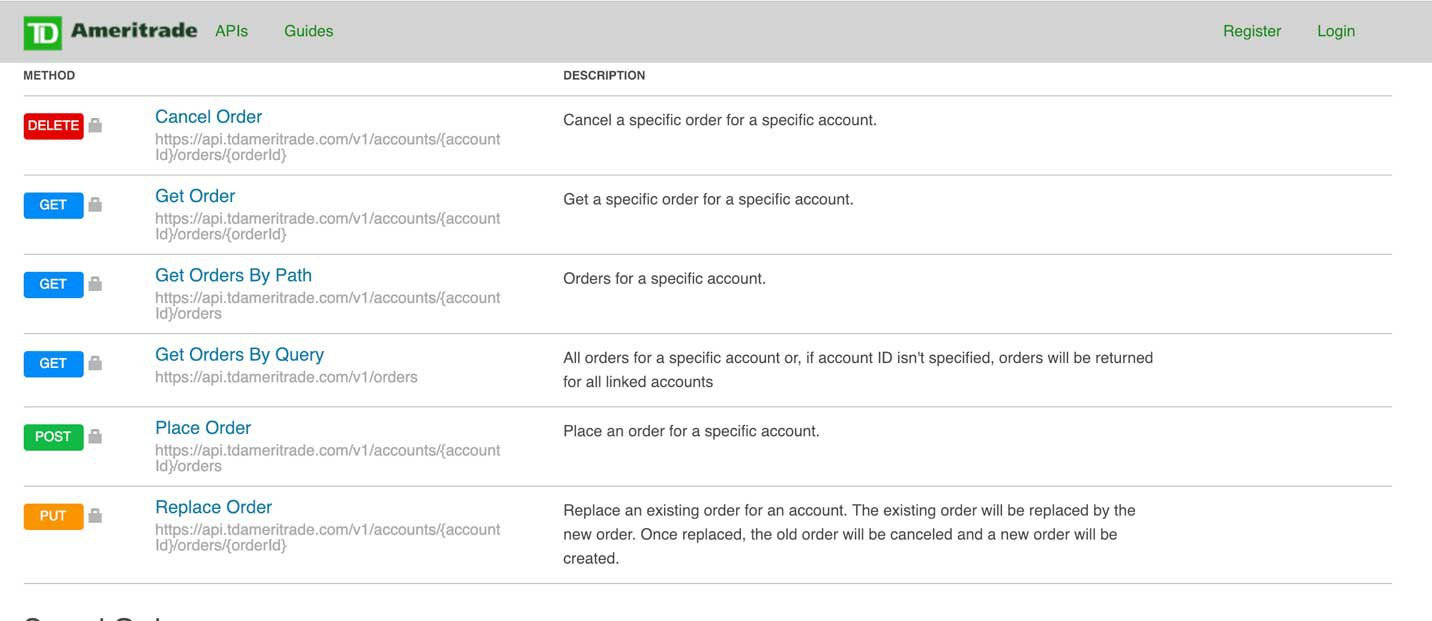Open the Get Orders By Query link
1432x621 pixels.
[x=239, y=354]
